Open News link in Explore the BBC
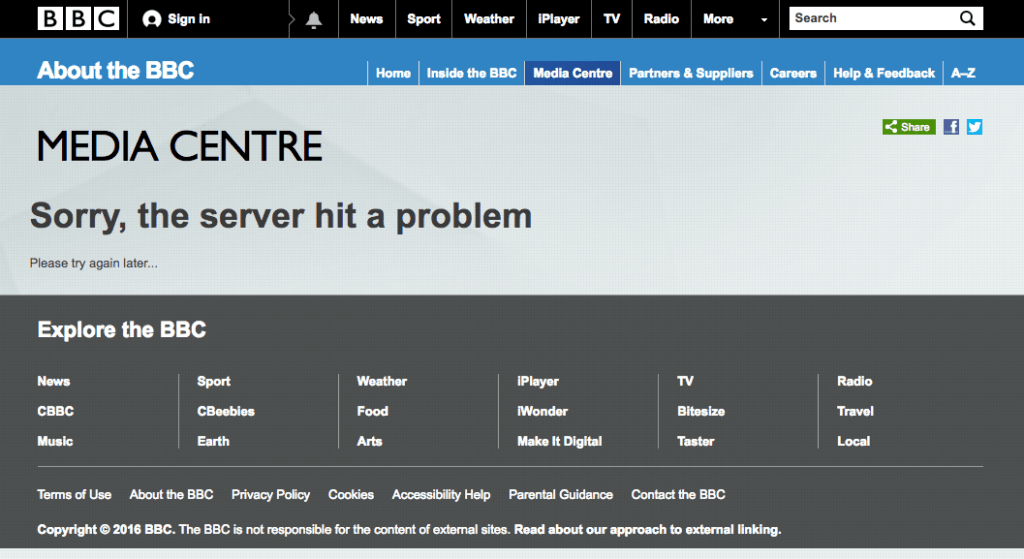This screenshot has height=559, width=1024. (x=54, y=381)
